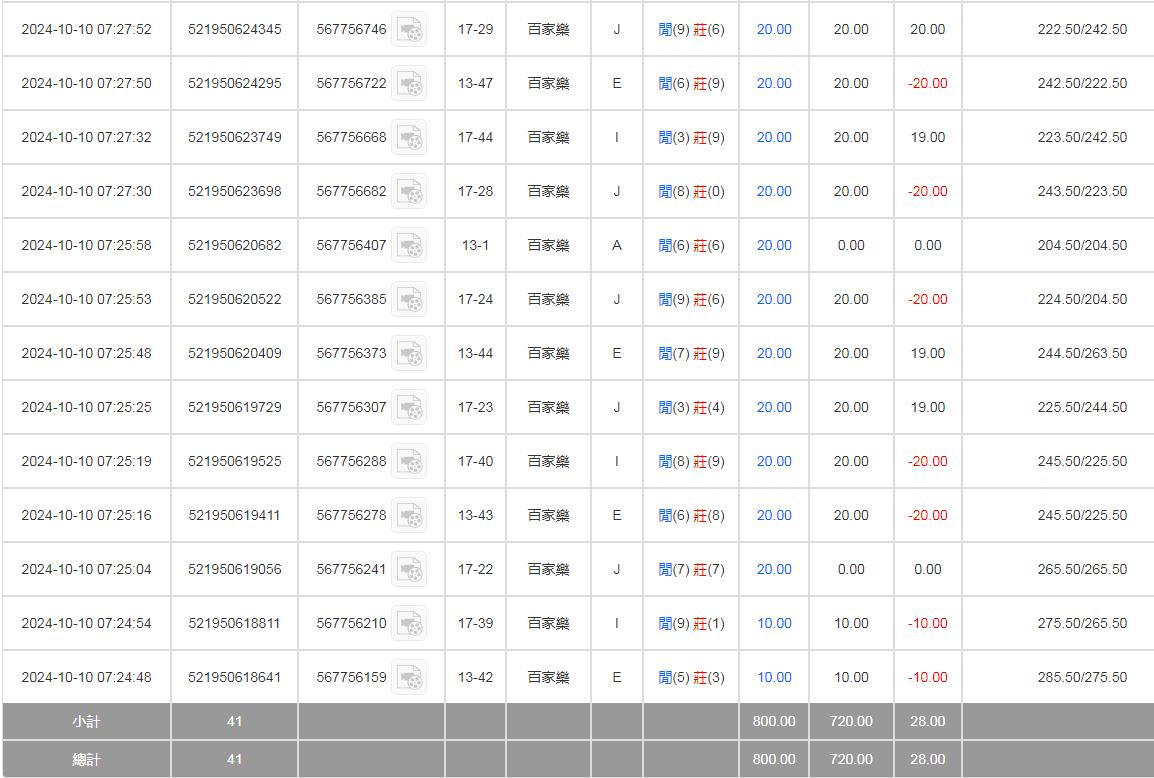
Task: Open replay icon next to 567756682
Action: pyautogui.click(x=408, y=192)
